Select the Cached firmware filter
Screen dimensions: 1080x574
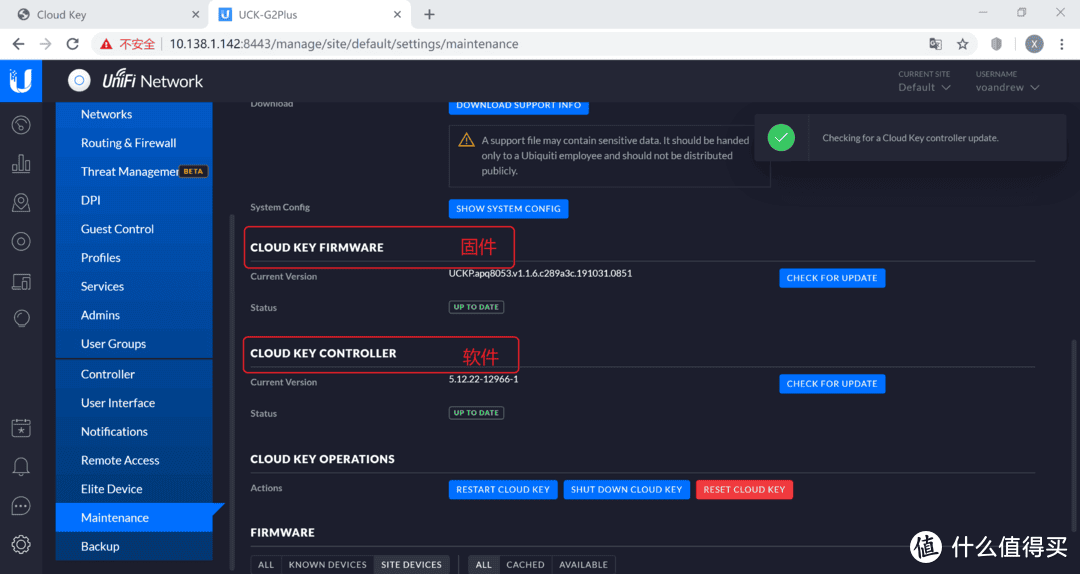(525, 564)
